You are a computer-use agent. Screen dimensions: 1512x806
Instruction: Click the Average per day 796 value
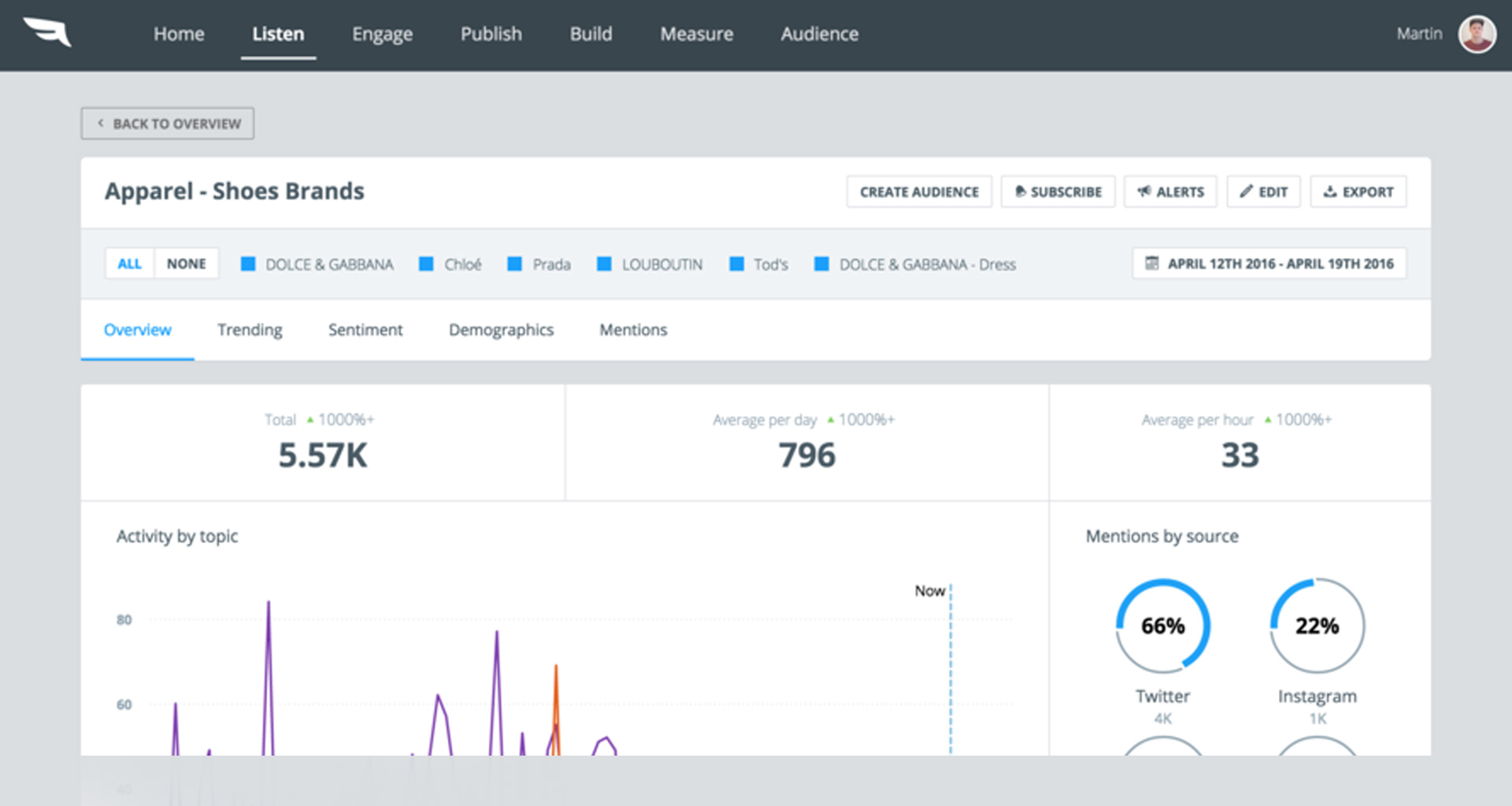coord(806,455)
